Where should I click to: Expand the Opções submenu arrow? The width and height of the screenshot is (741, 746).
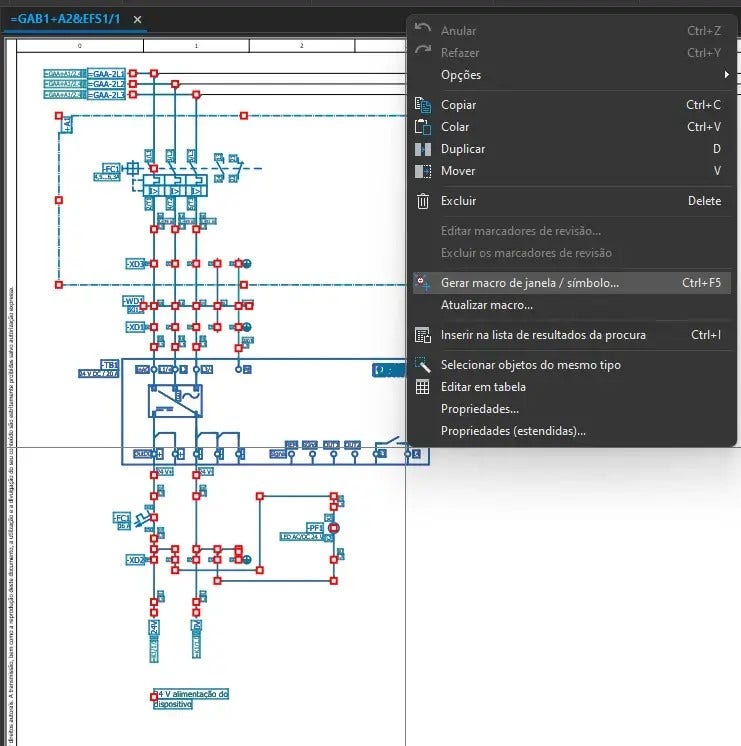coord(726,75)
